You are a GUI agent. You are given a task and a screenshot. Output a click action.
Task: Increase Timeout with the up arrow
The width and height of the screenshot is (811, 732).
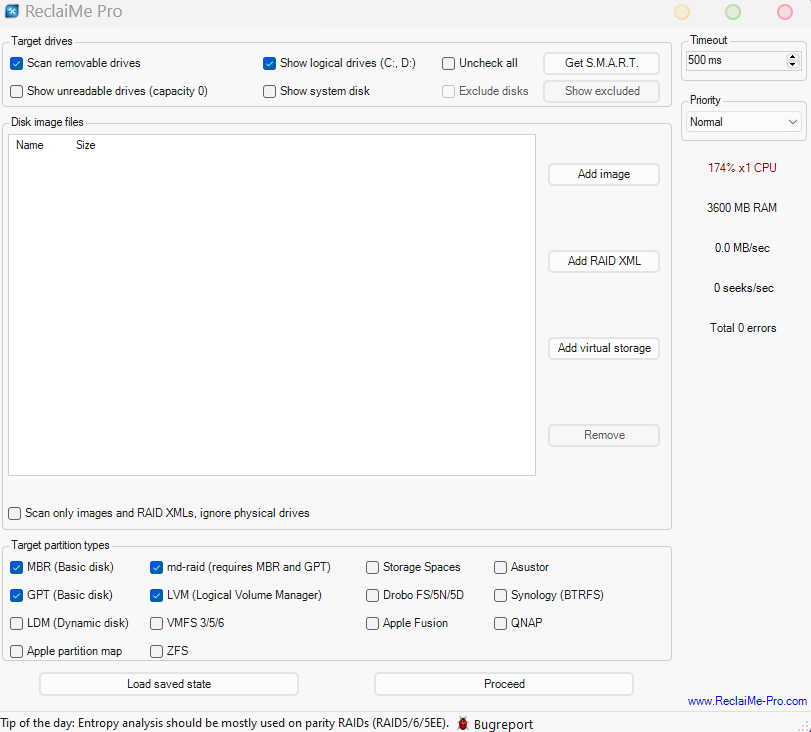792,57
